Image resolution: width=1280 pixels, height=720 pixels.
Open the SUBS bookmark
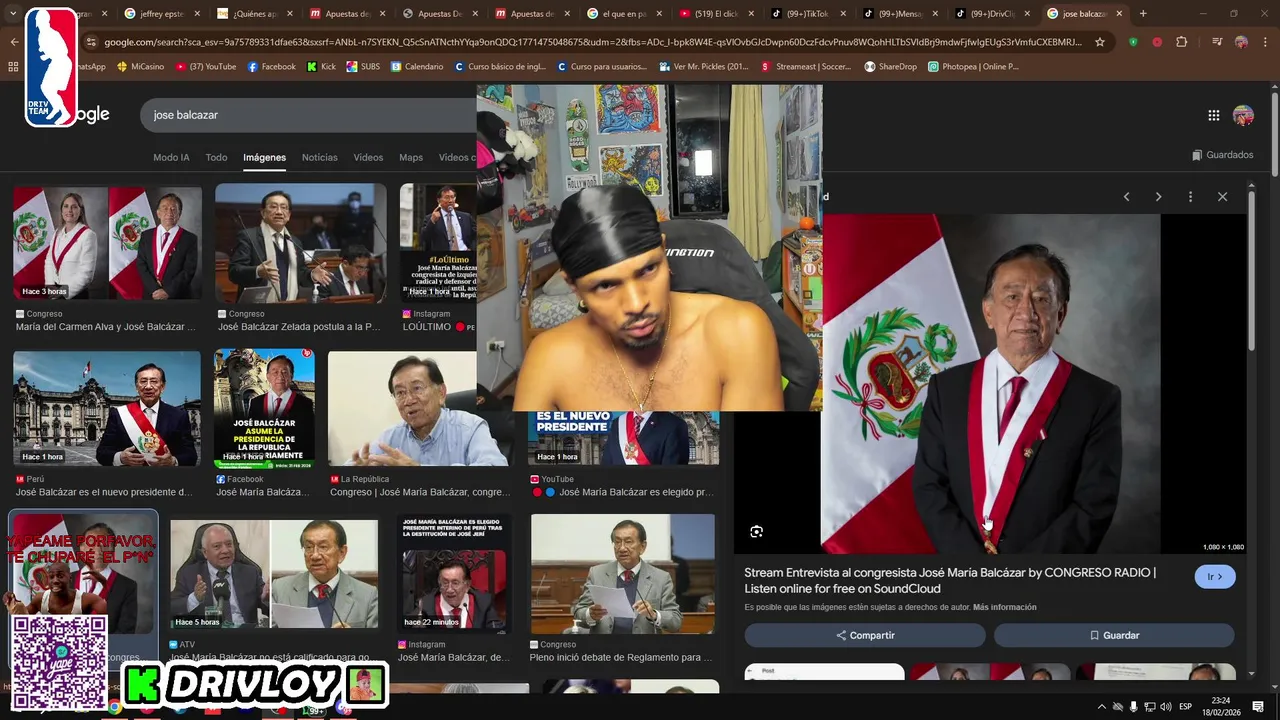363,66
